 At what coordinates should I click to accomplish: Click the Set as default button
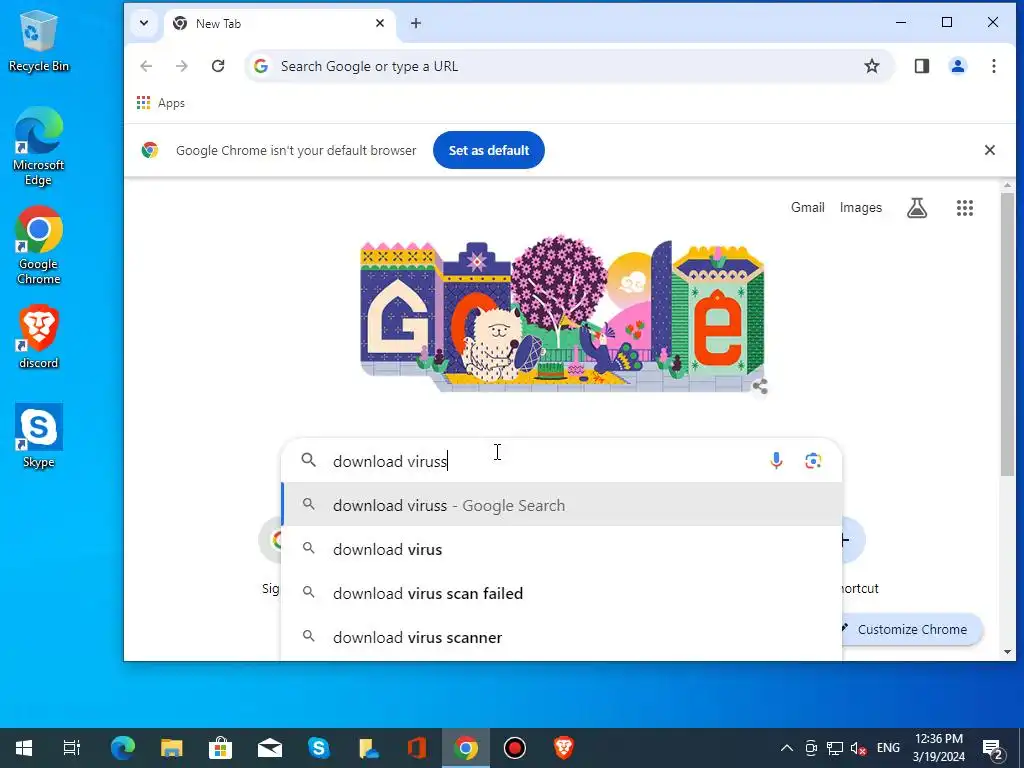click(488, 150)
